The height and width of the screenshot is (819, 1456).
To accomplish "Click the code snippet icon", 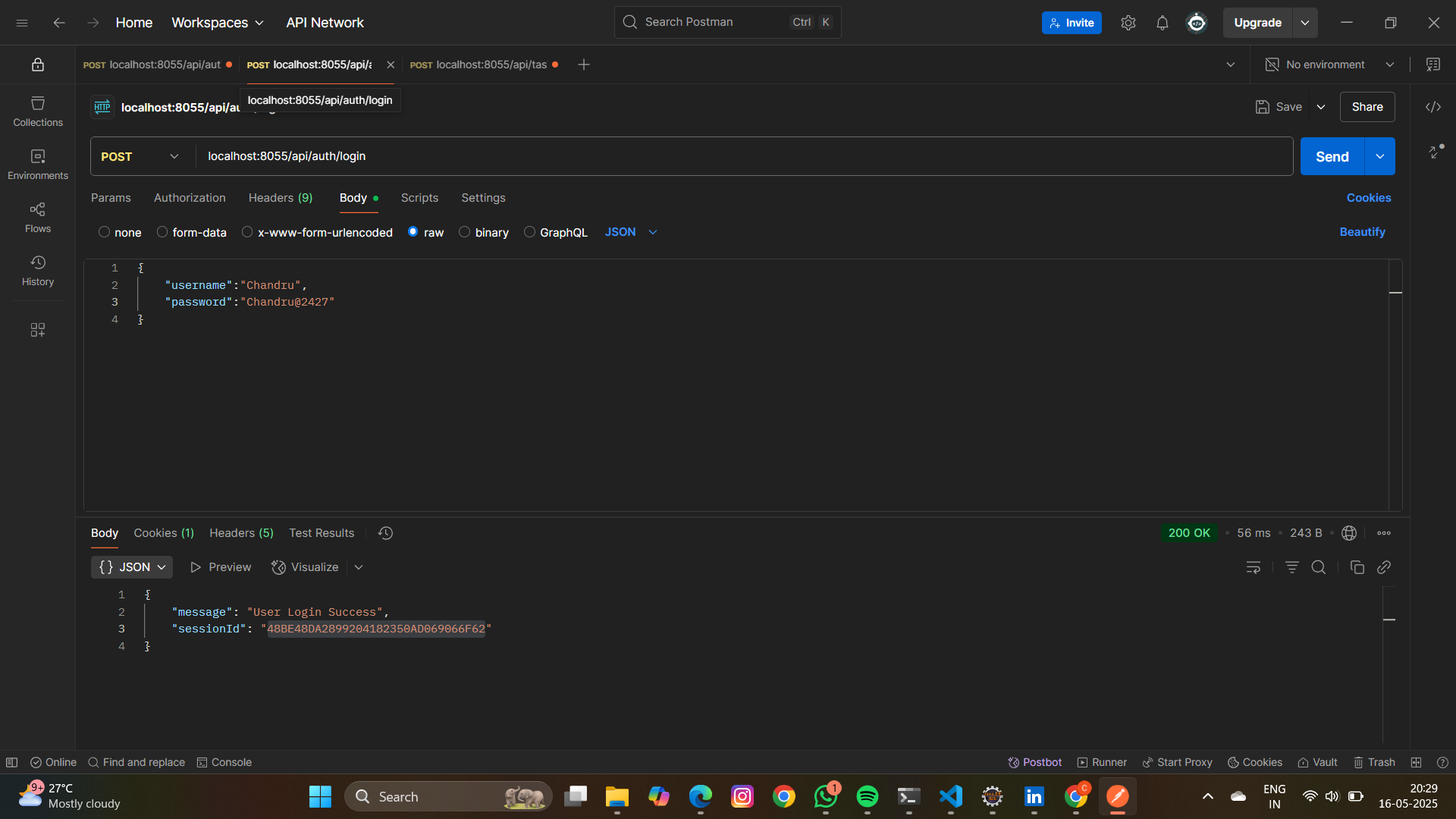I will pos(1432,107).
